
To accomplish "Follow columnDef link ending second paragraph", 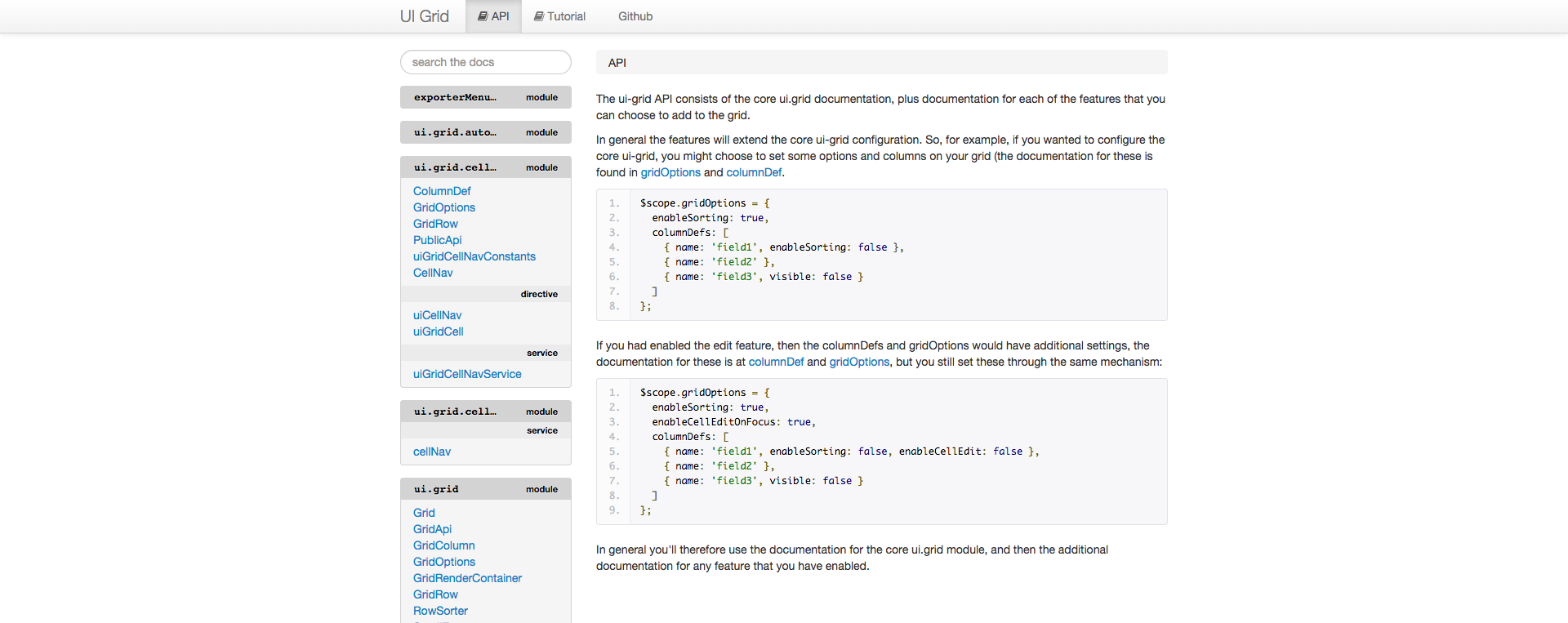I will [x=754, y=172].
